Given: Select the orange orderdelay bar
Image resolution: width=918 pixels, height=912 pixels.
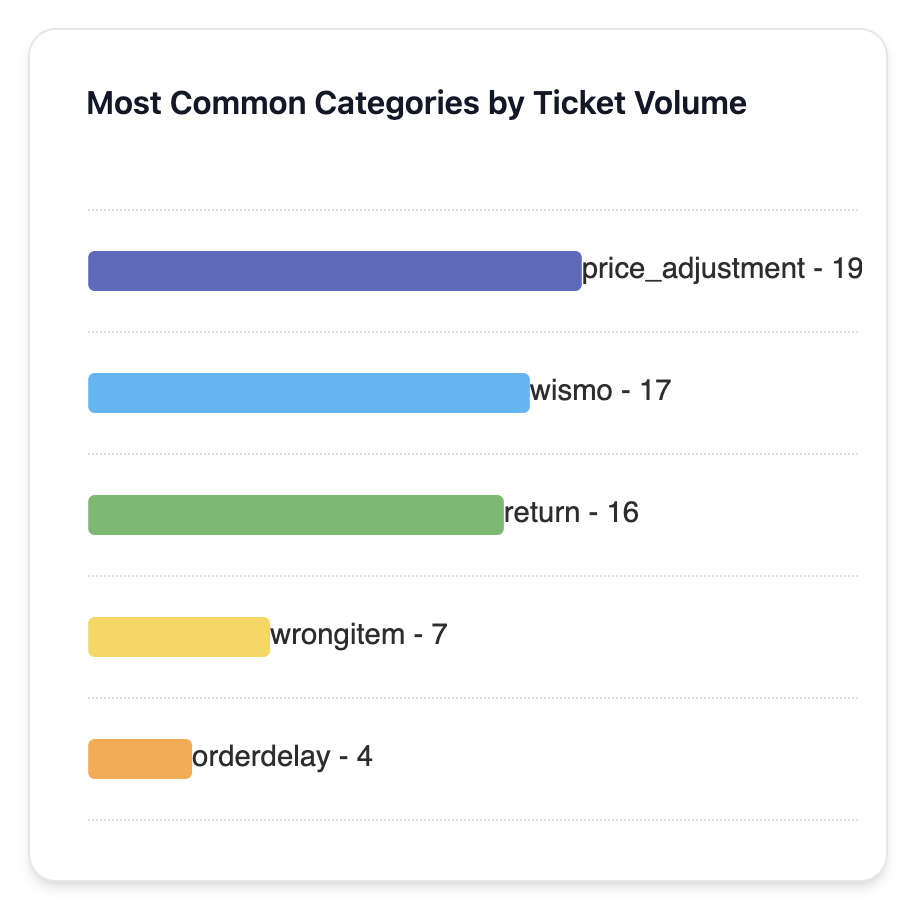Looking at the screenshot, I should coord(139,759).
